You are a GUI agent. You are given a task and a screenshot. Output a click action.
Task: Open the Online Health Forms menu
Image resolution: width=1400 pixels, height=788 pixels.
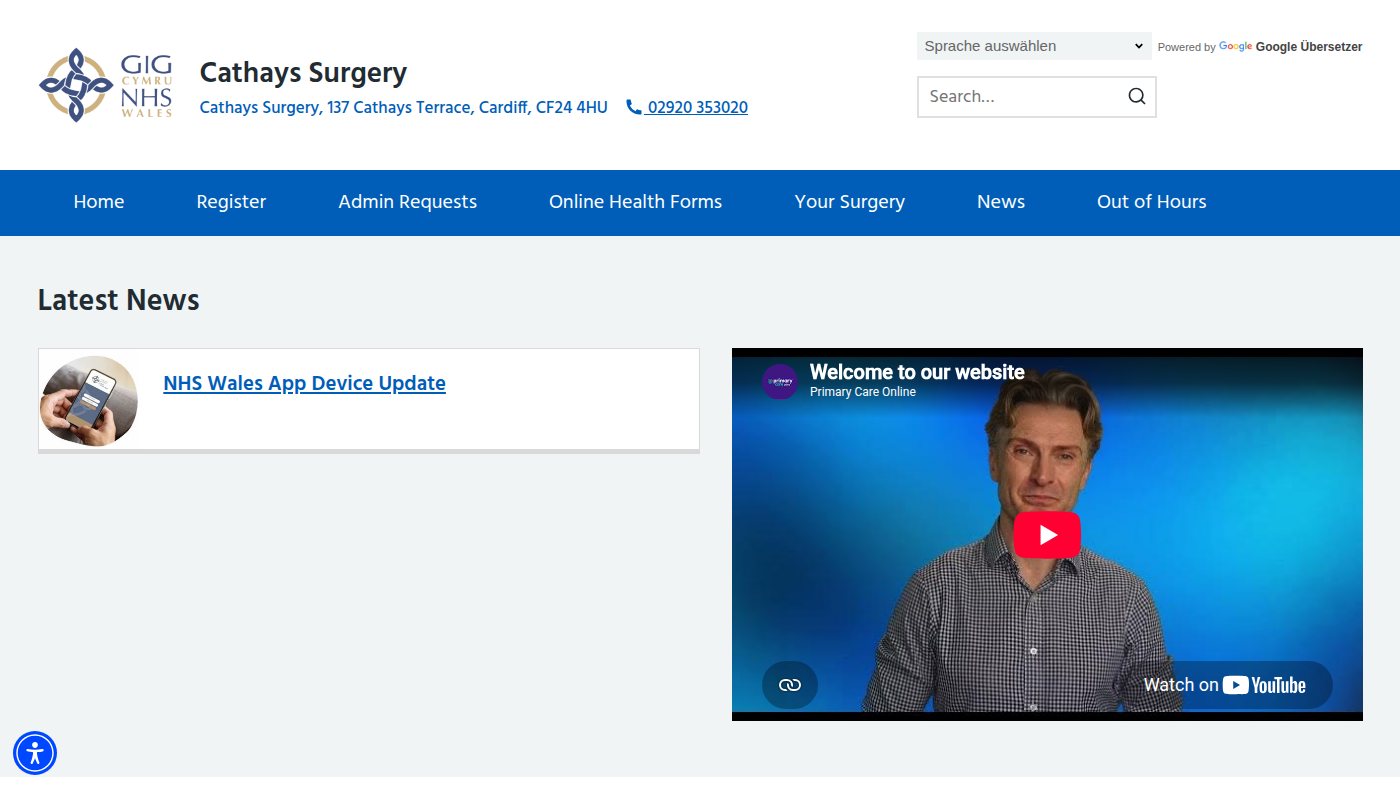coord(635,202)
